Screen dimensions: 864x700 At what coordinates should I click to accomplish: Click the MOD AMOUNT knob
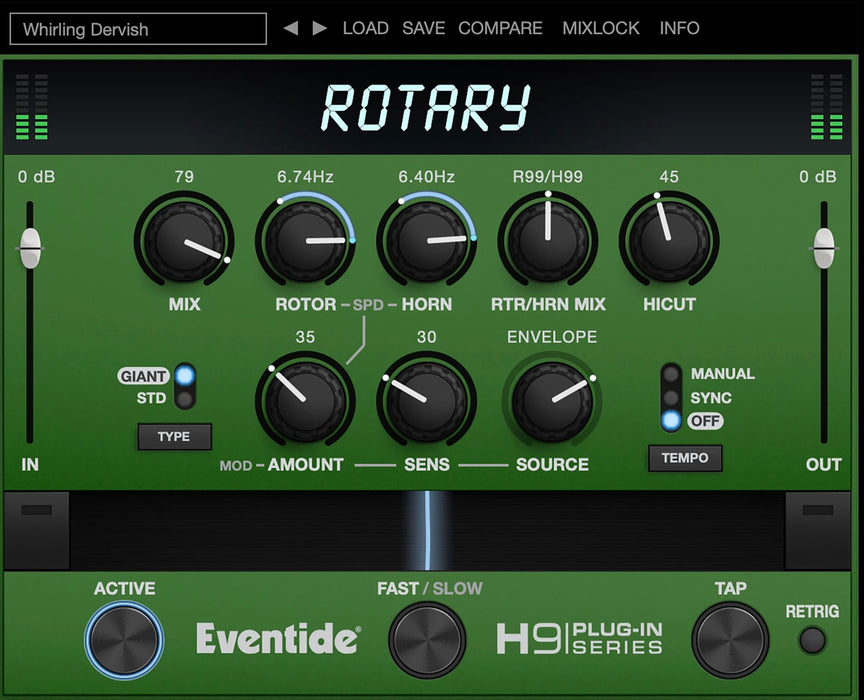pyautogui.click(x=305, y=401)
